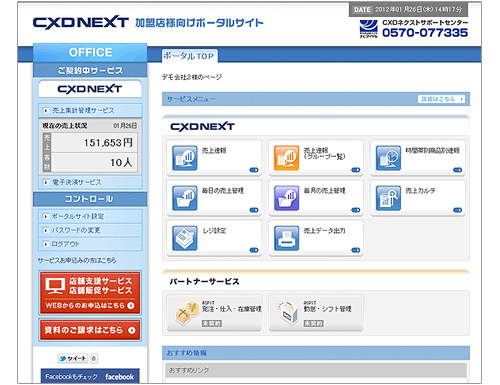Click the 未契約 badge under 発注・仕入・在庫管理
Screen dimensions: 500x385
click(212, 323)
